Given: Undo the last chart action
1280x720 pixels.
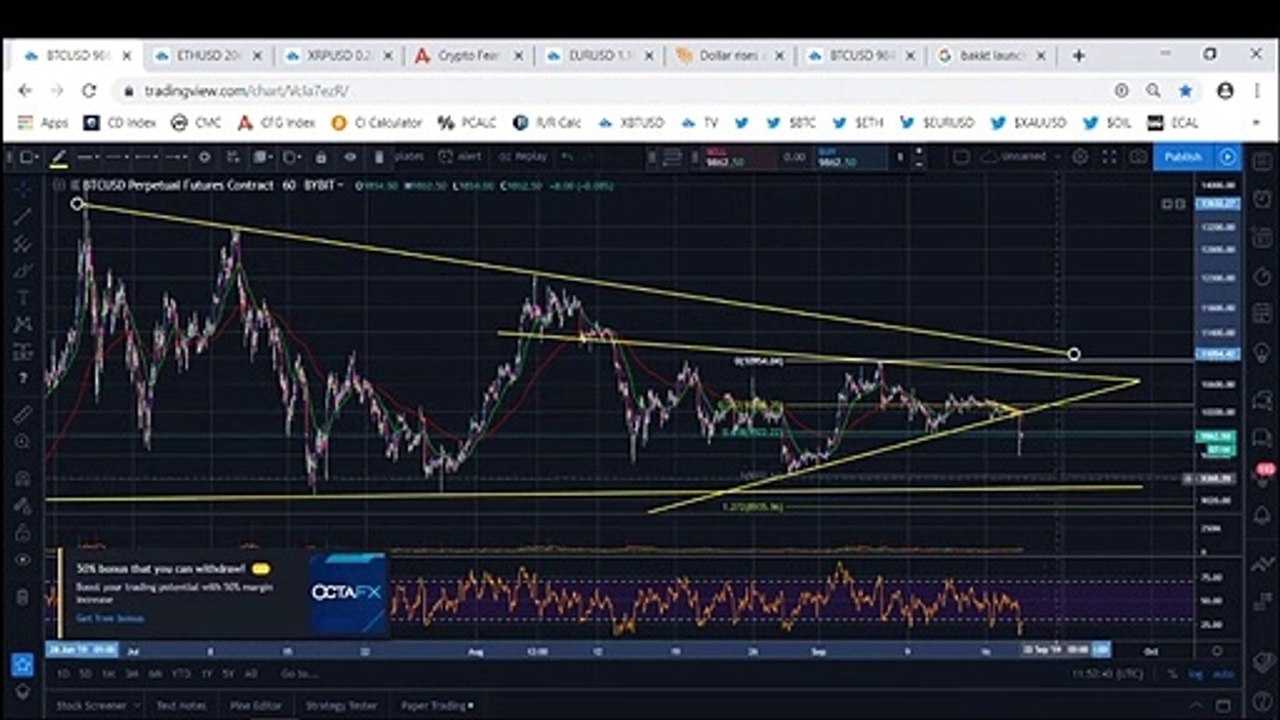Looking at the screenshot, I should (x=567, y=157).
